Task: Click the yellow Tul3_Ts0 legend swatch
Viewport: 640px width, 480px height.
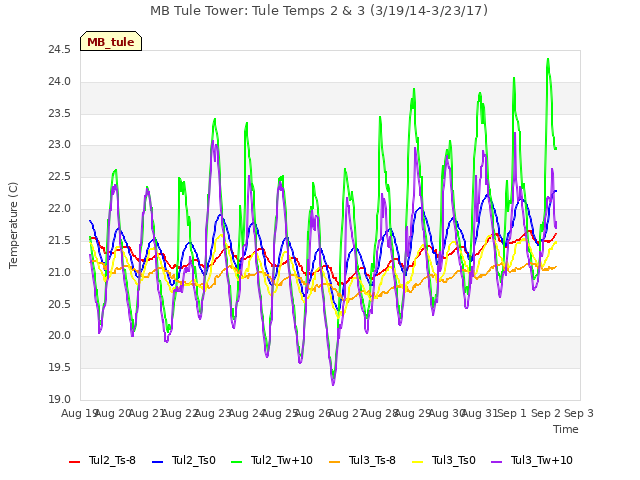Action: (418, 462)
